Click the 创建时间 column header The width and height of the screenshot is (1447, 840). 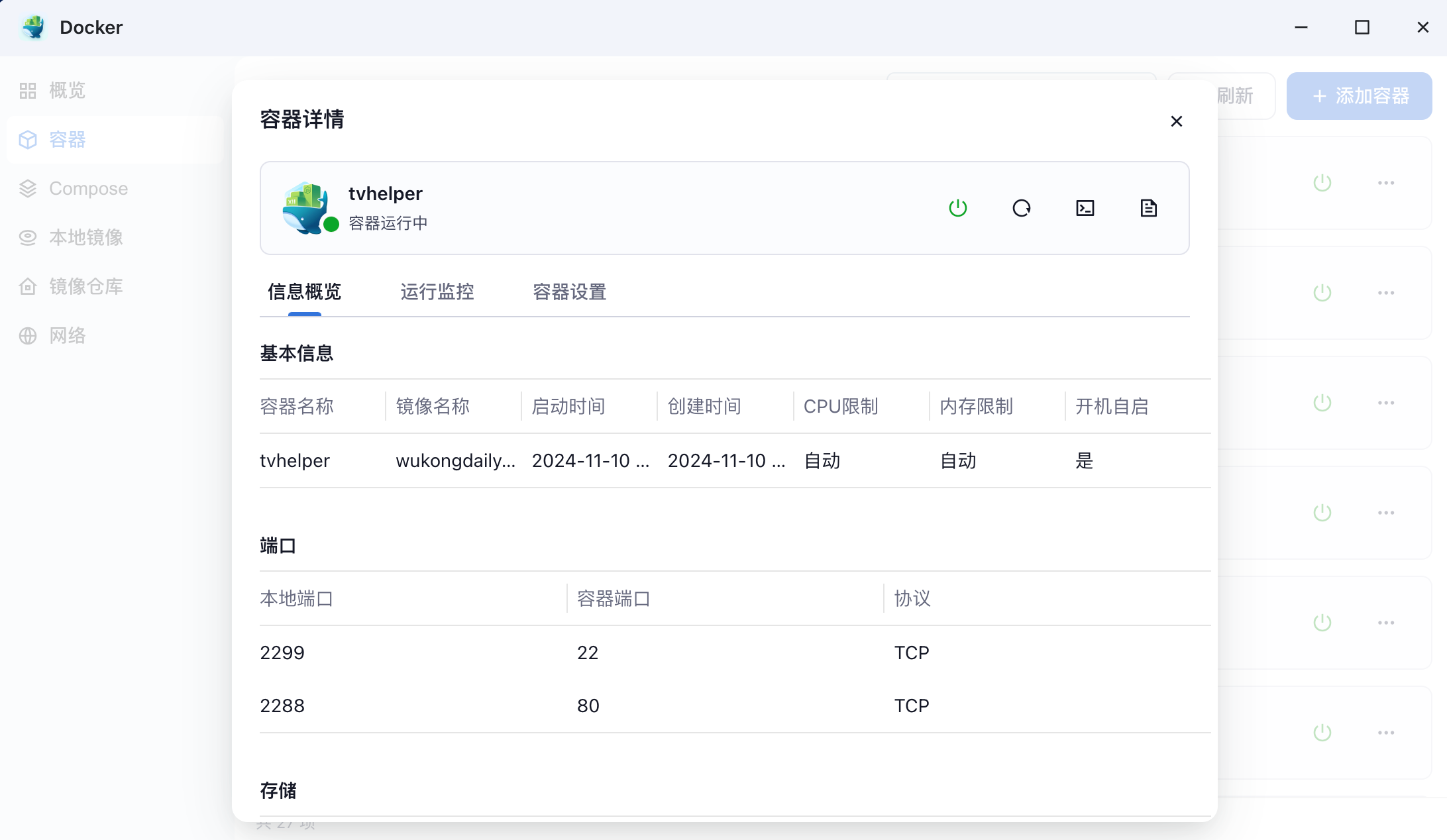pyautogui.click(x=704, y=406)
